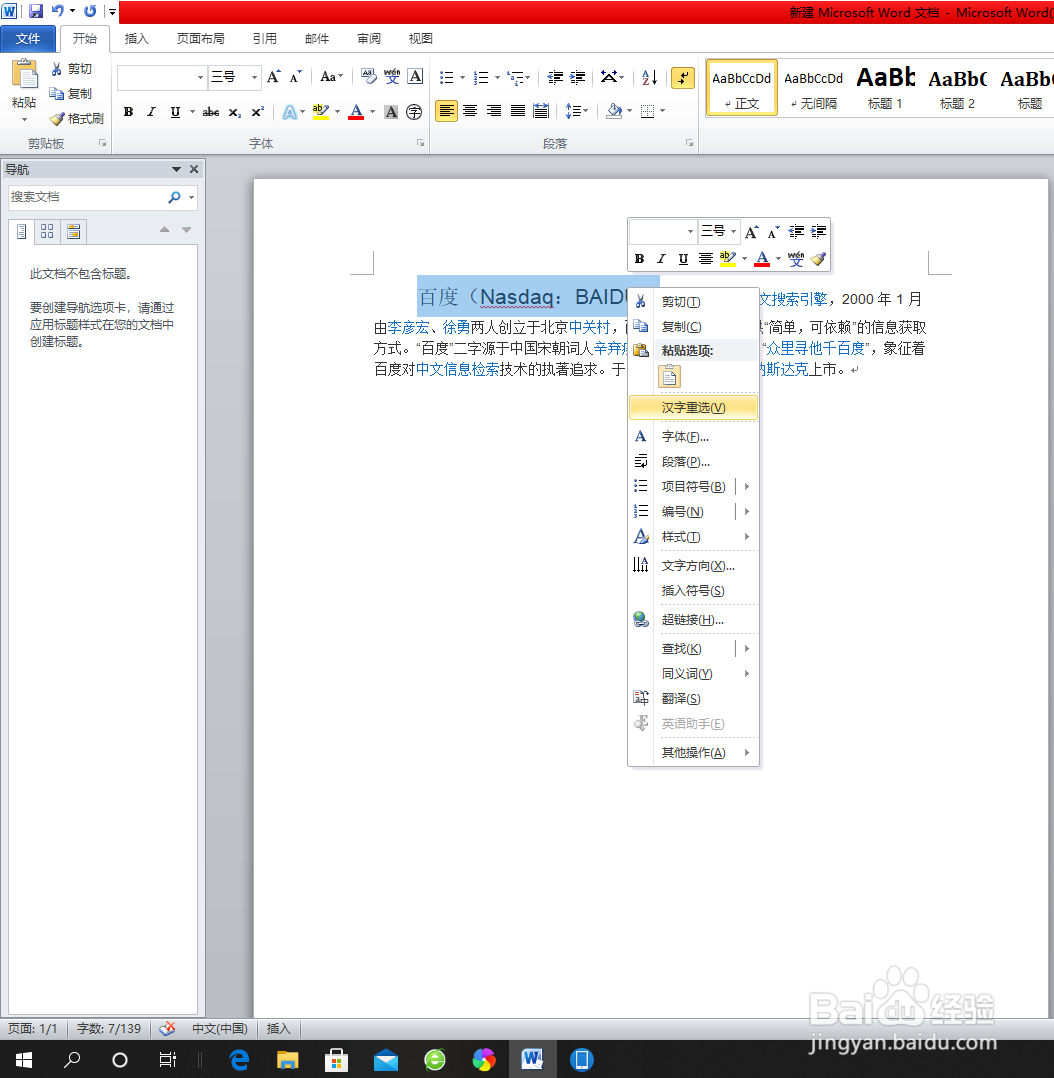This screenshot has height=1078, width=1054.
Task: Open line spacing dropdown
Action: 576,111
